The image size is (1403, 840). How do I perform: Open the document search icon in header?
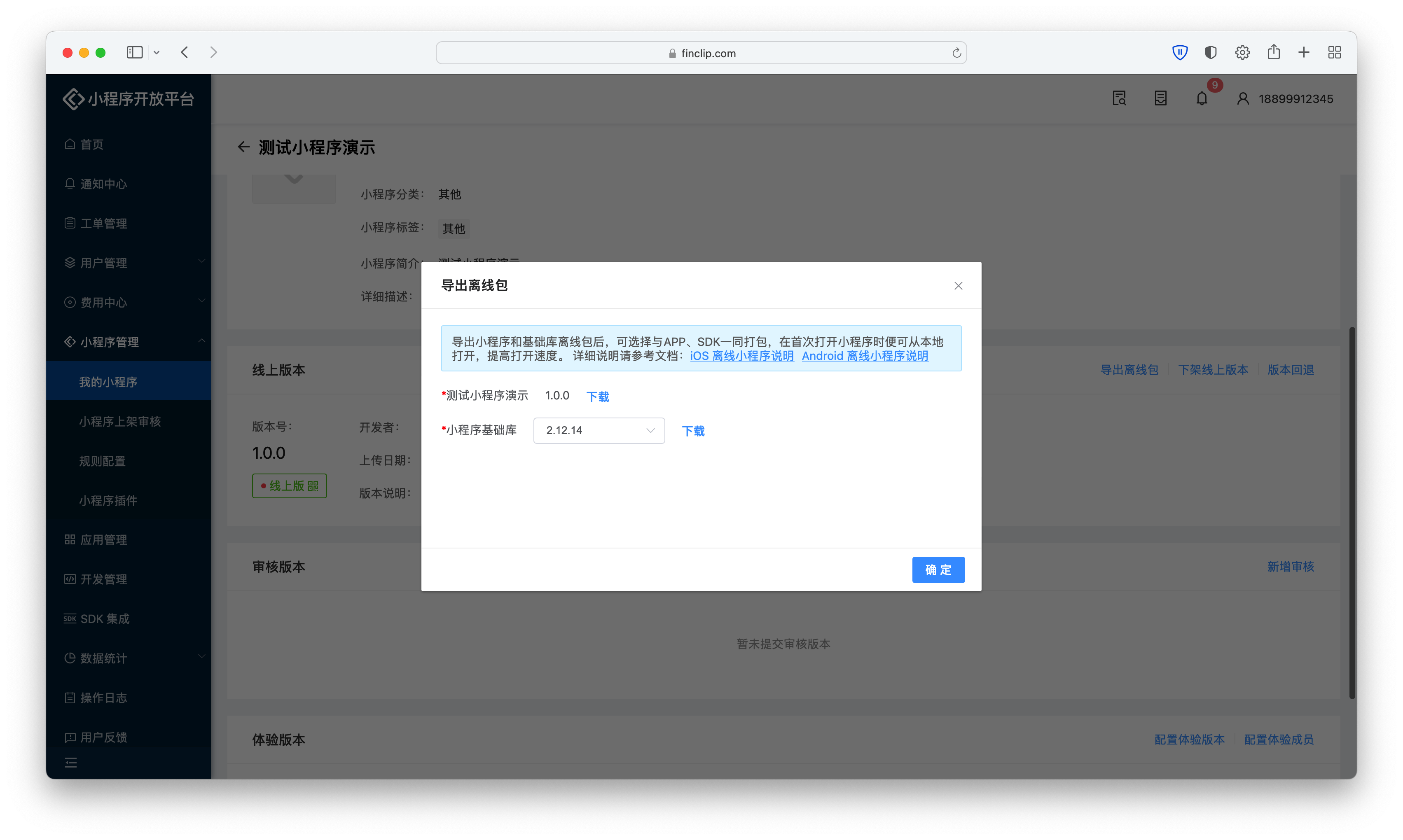click(1119, 98)
